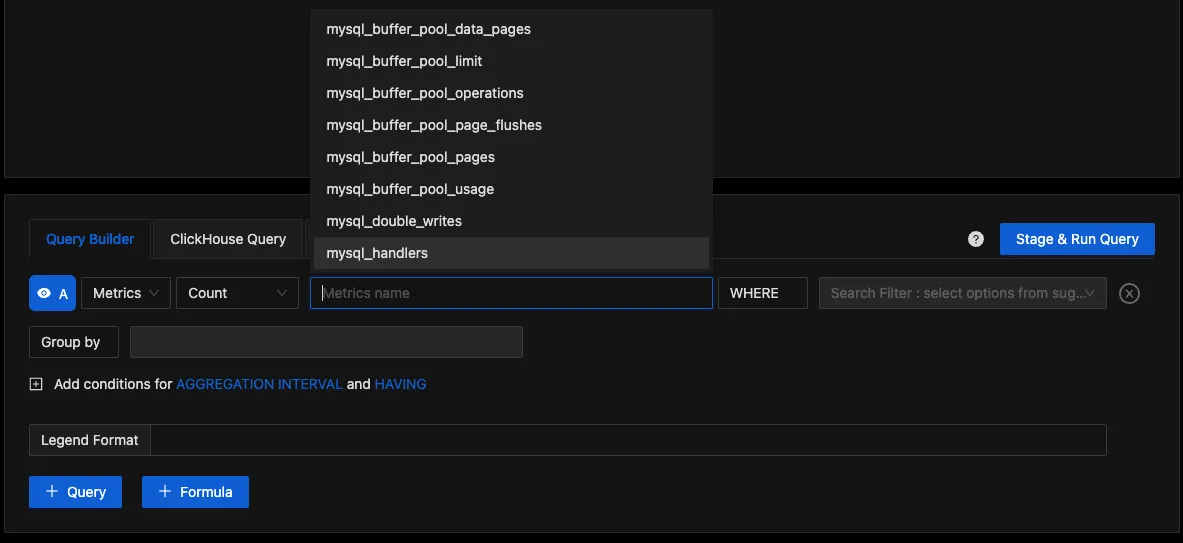Image resolution: width=1183 pixels, height=543 pixels.
Task: Click Stage & Run Query button
Action: click(1077, 239)
